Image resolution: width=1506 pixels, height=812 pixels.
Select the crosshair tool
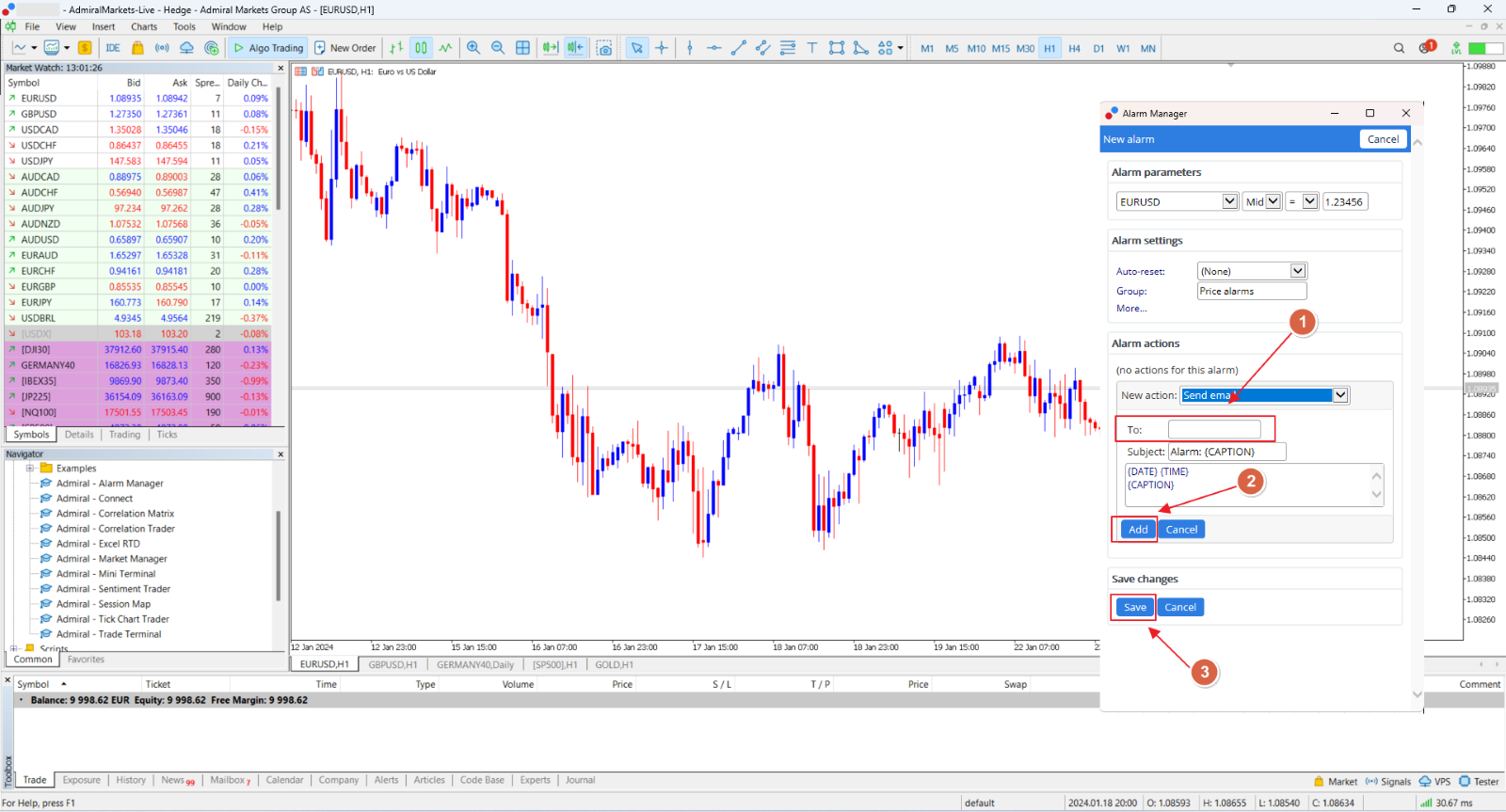pos(662,48)
